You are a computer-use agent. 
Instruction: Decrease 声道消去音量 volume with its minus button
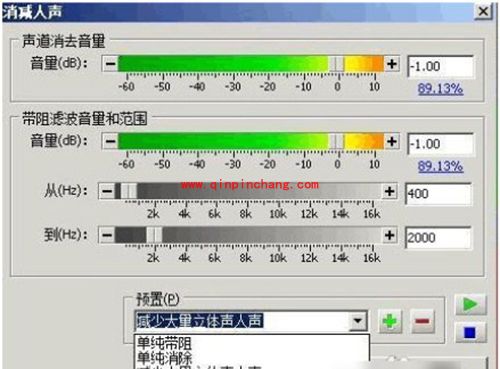(x=110, y=63)
